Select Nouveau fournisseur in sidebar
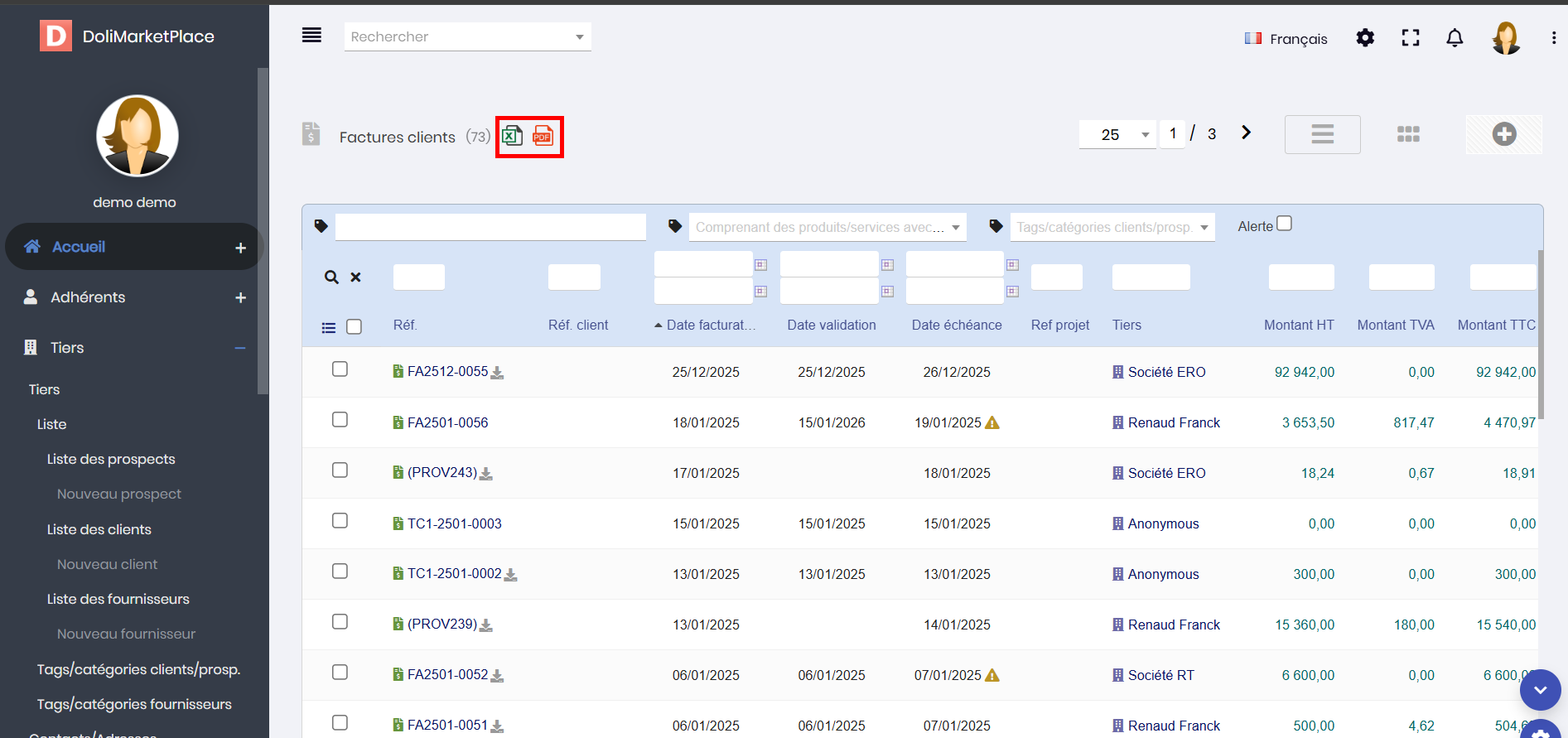The height and width of the screenshot is (738, 1568). (126, 634)
